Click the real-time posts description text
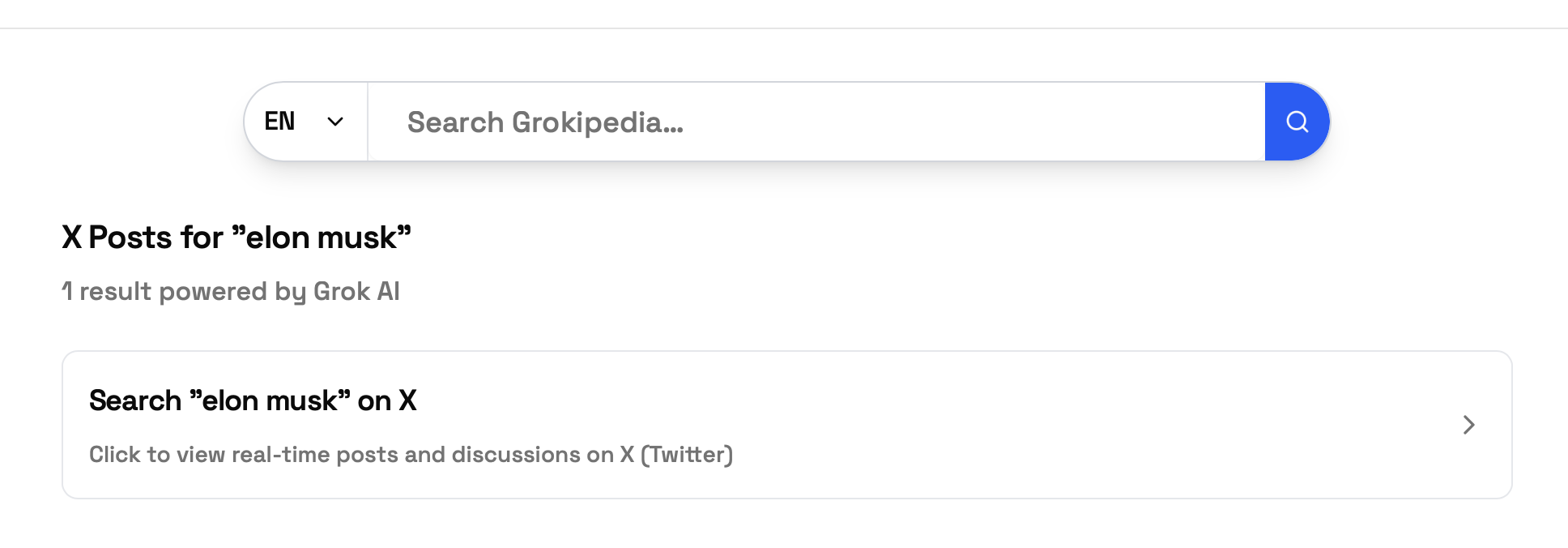 pyautogui.click(x=411, y=455)
